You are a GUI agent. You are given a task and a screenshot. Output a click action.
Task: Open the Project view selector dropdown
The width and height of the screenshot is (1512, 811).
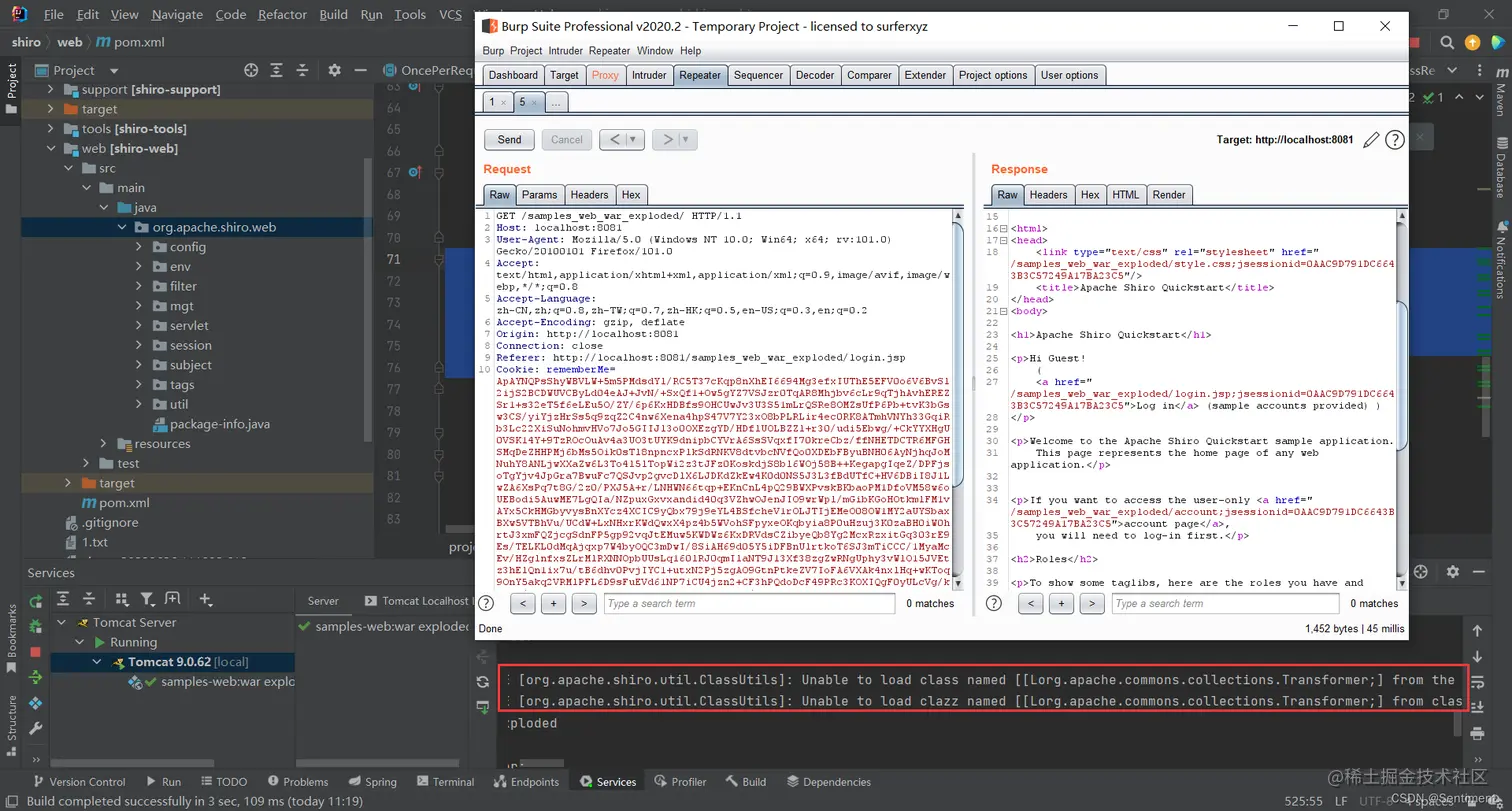pos(113,70)
